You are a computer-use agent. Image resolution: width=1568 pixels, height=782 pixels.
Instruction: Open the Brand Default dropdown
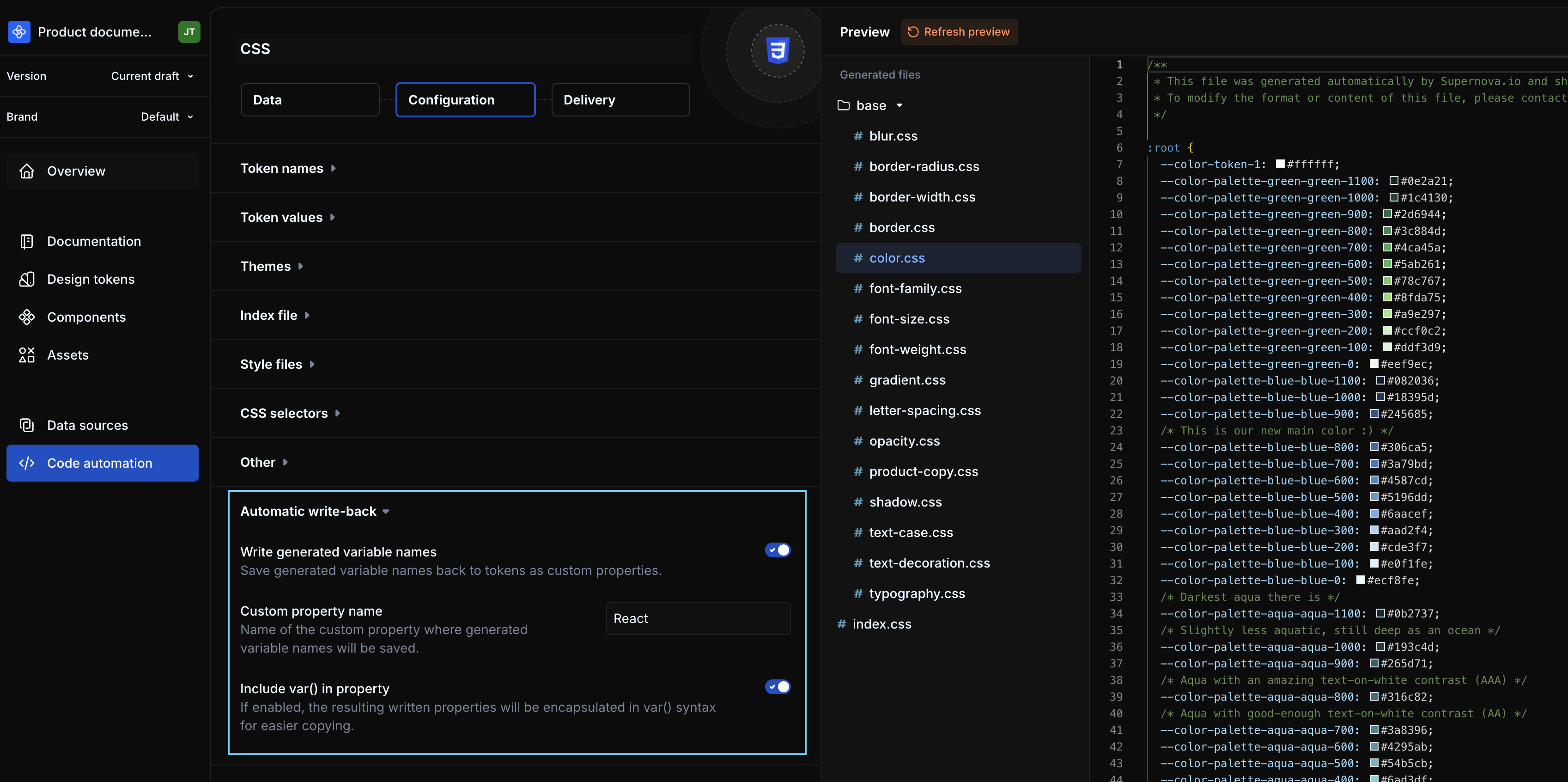(167, 116)
